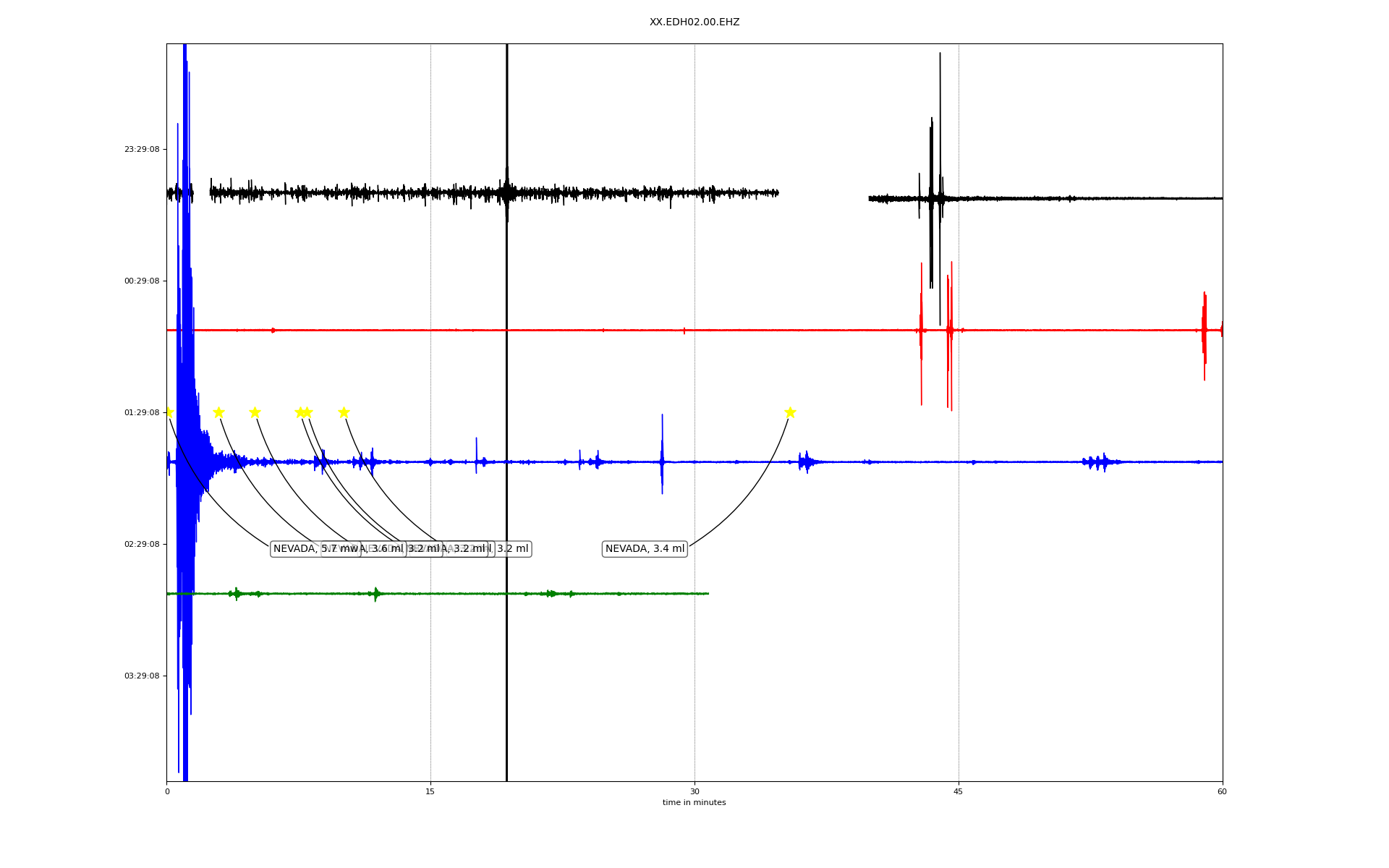Image resolution: width=1389 pixels, height=868 pixels.
Task: Click the 23:29:08 time axis label
Action: (141, 150)
